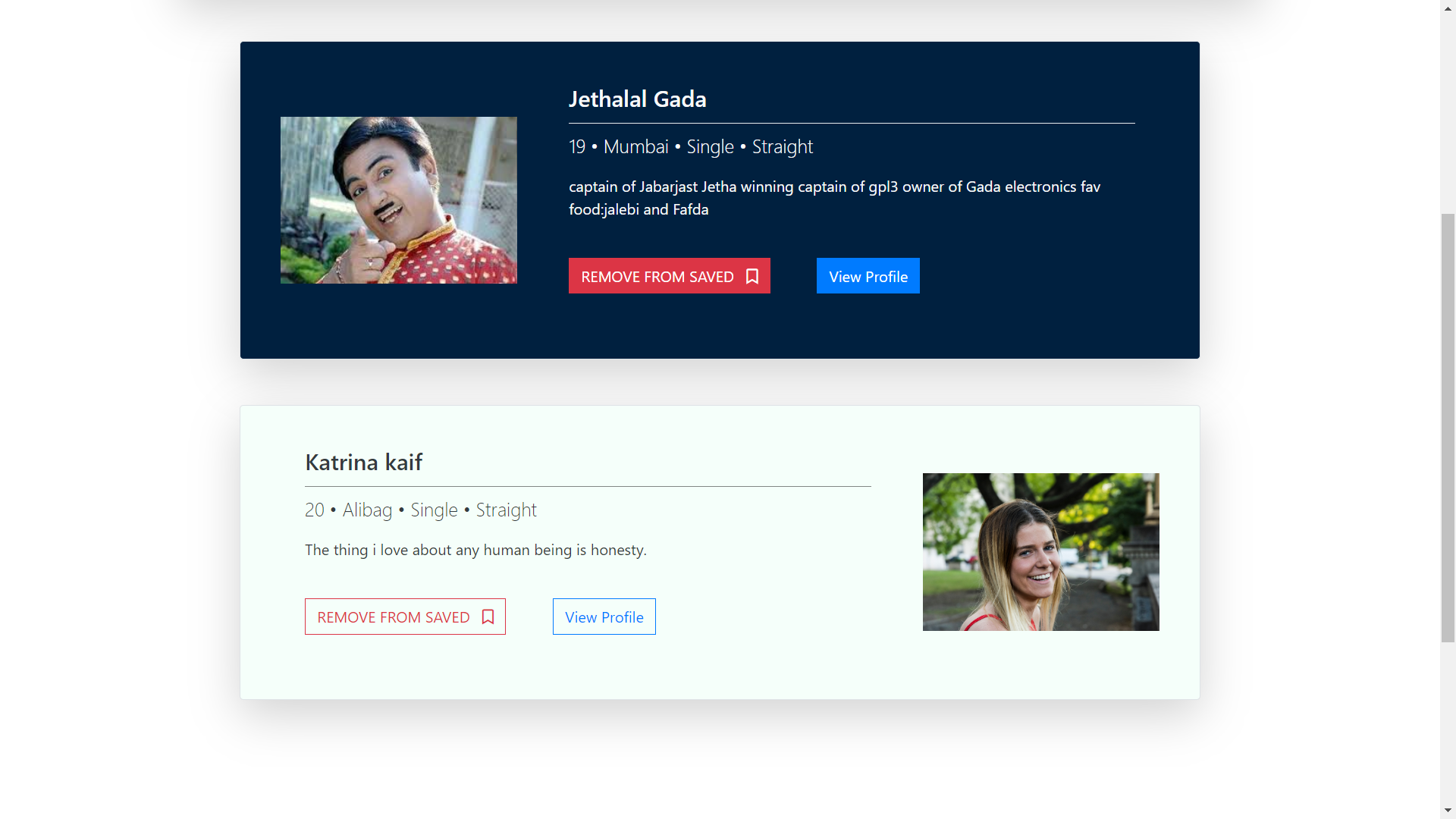Click the scrollbar down arrow

1448,811
